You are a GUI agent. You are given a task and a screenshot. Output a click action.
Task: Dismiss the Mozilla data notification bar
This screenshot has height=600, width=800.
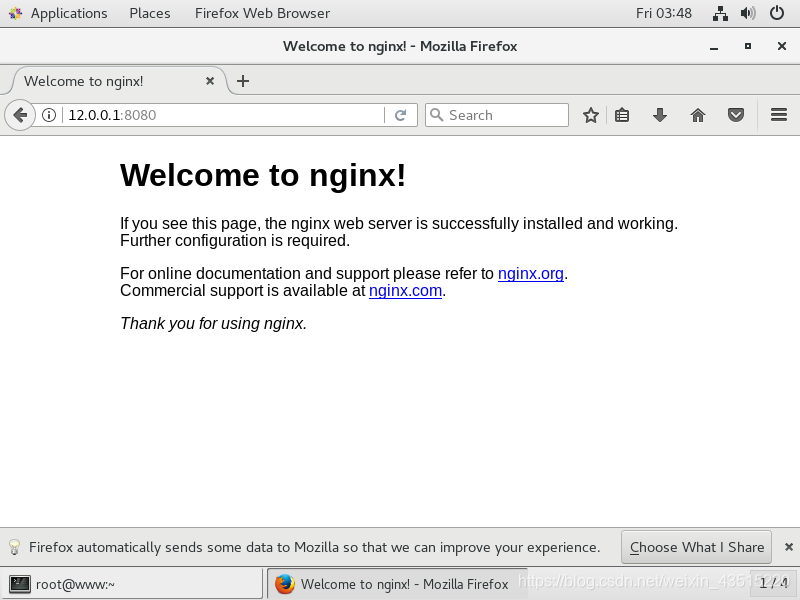coord(789,547)
